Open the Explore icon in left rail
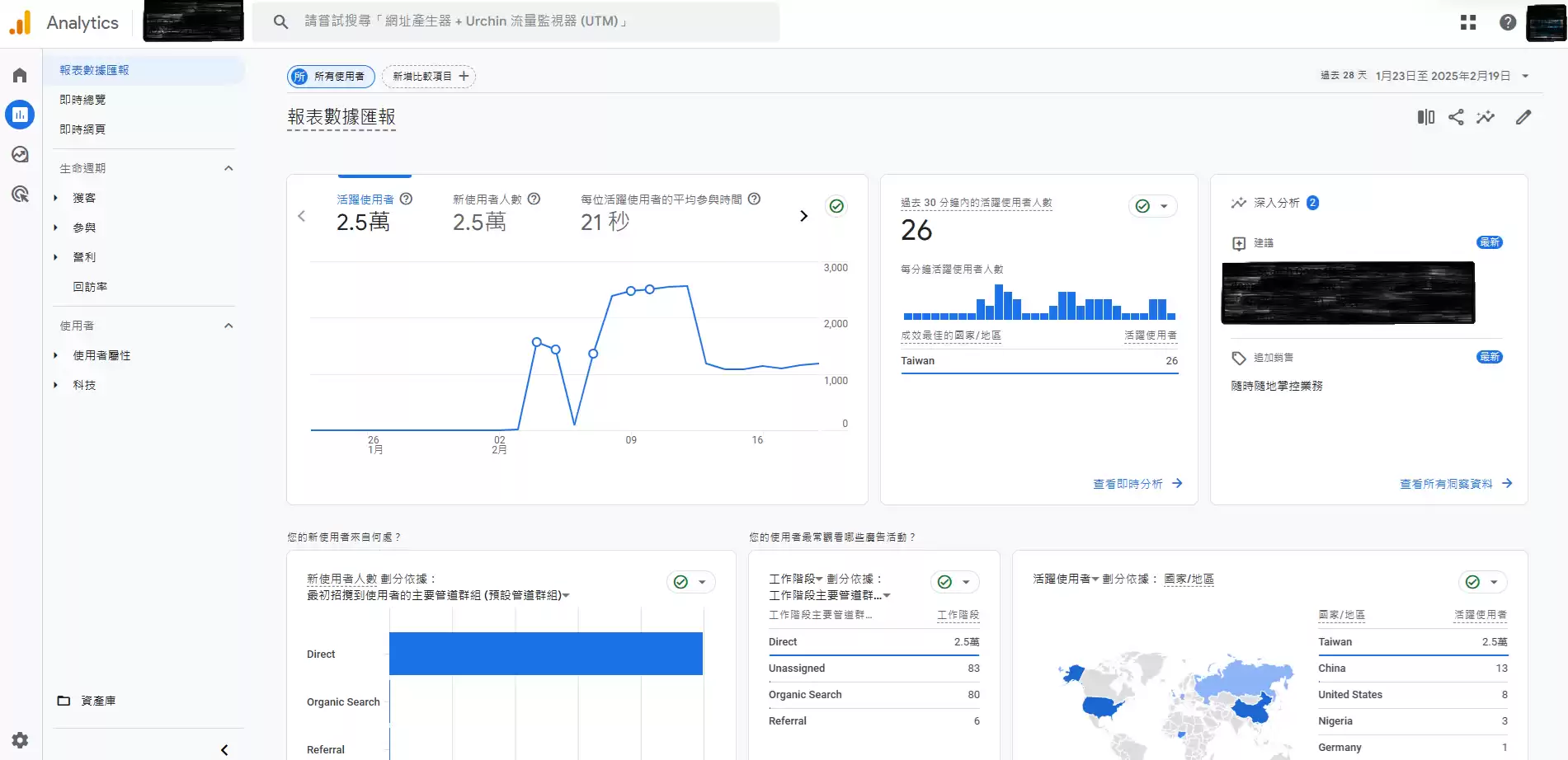This screenshot has width=1568, height=760. click(20, 154)
